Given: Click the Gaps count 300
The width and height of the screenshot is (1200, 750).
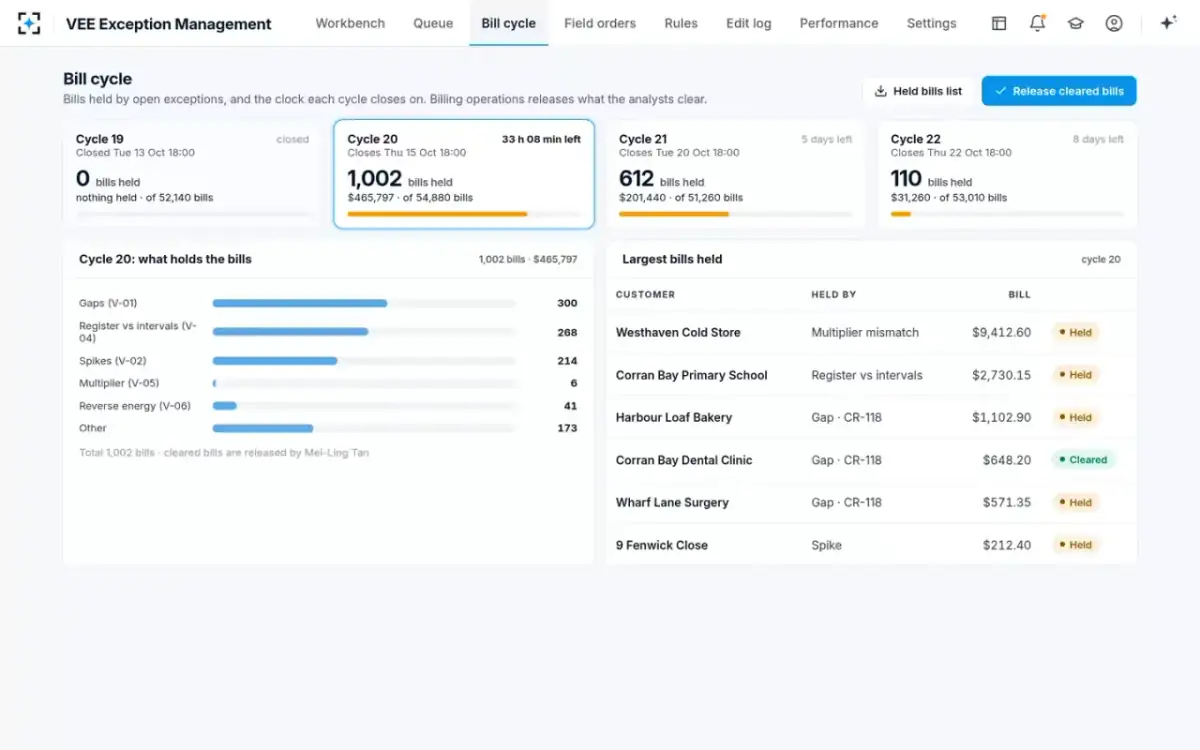Looking at the screenshot, I should point(567,303).
